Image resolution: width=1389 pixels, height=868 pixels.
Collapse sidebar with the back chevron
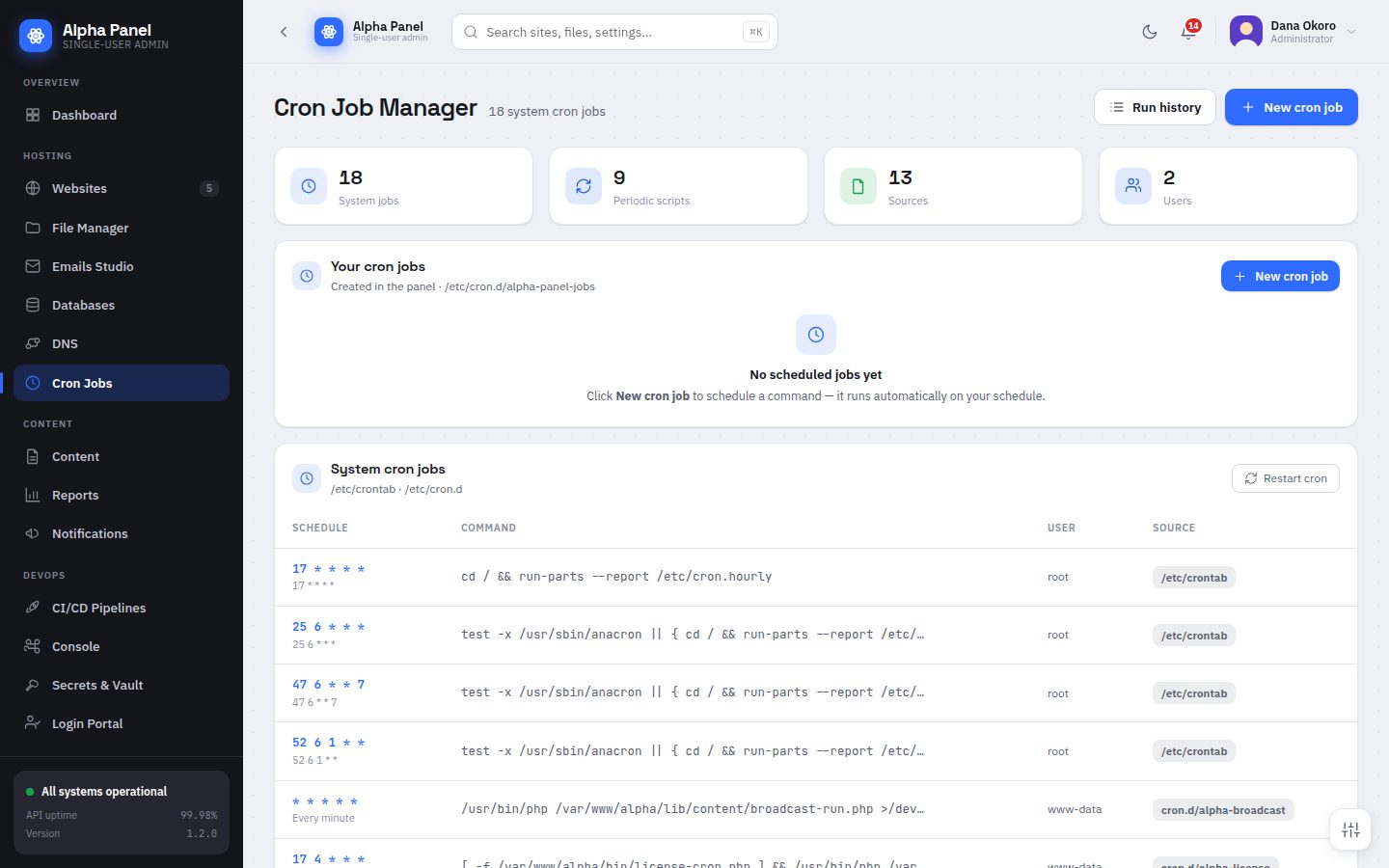coord(284,32)
